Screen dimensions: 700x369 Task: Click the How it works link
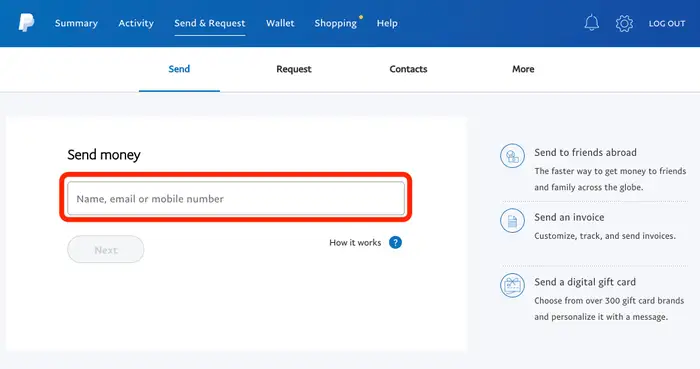[355, 243]
